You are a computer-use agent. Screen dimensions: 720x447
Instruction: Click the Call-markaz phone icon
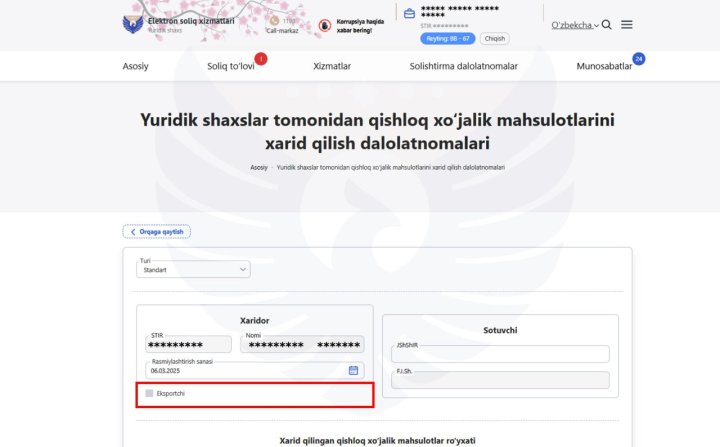click(x=274, y=21)
